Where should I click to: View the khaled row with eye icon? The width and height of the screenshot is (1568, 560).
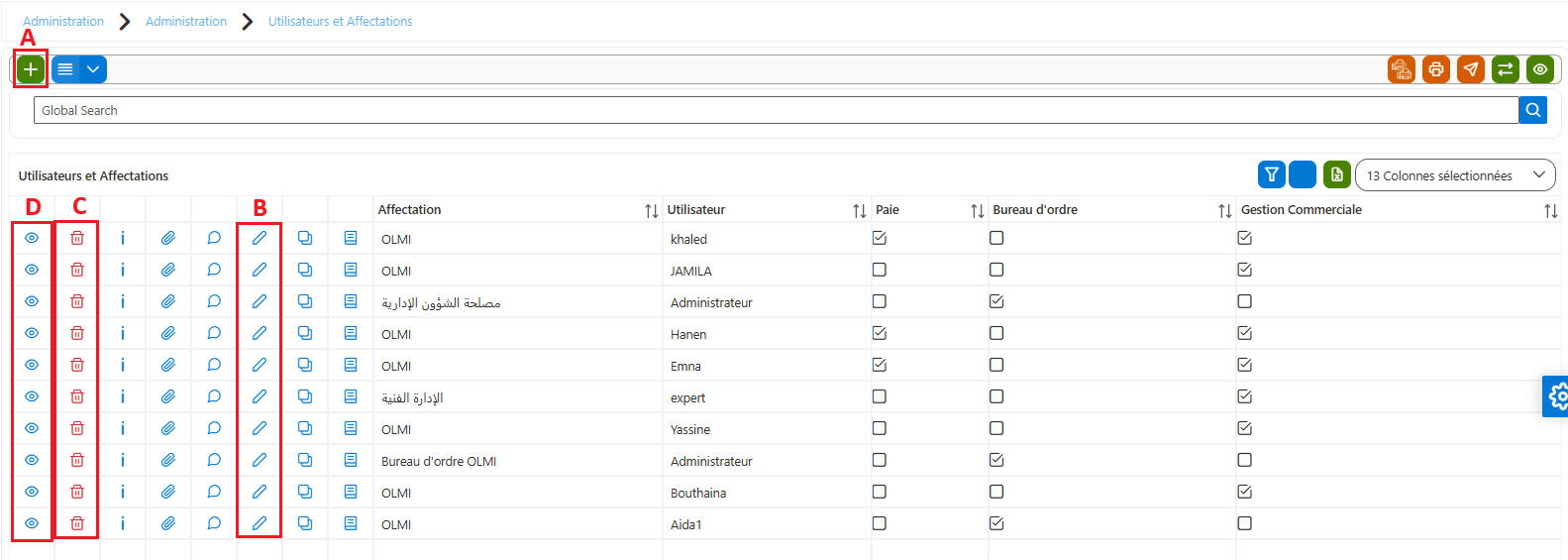pos(32,238)
